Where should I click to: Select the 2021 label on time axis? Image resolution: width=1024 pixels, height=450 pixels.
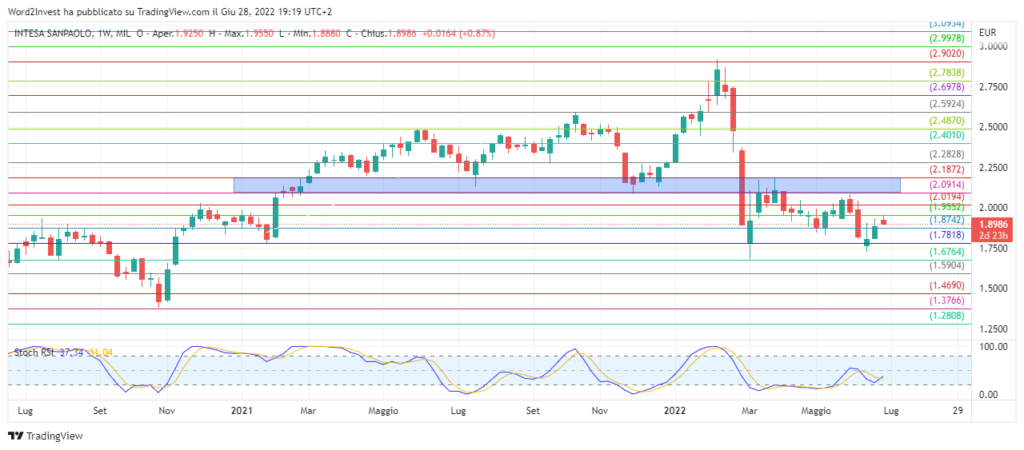[x=241, y=410]
